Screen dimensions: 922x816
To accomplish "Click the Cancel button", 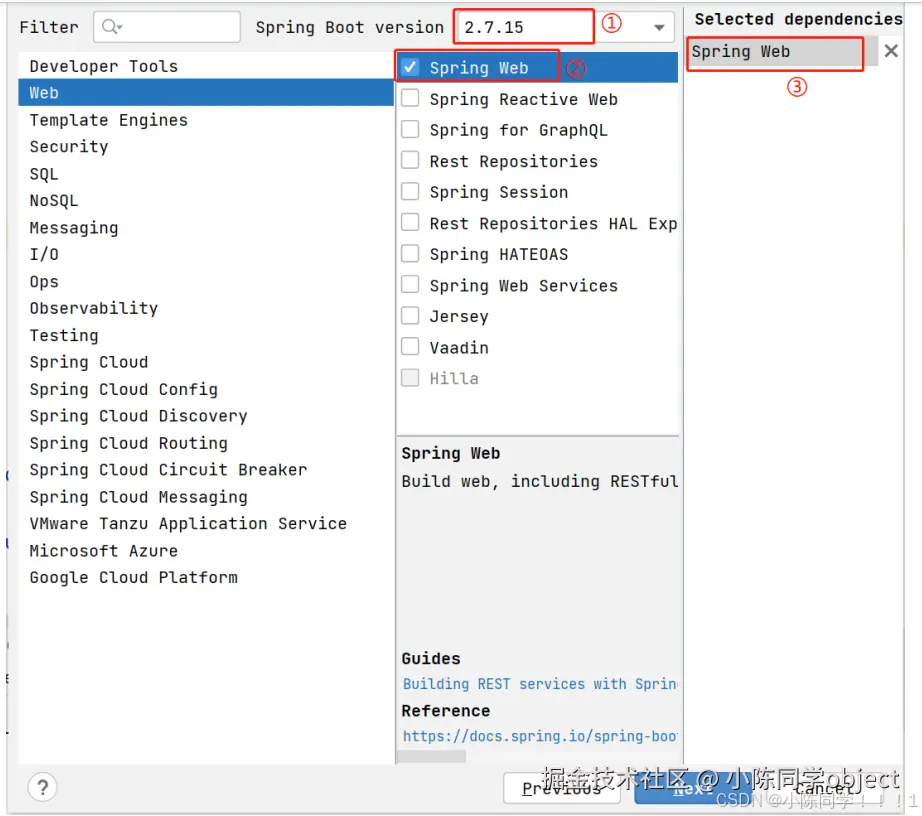I will tap(823, 788).
